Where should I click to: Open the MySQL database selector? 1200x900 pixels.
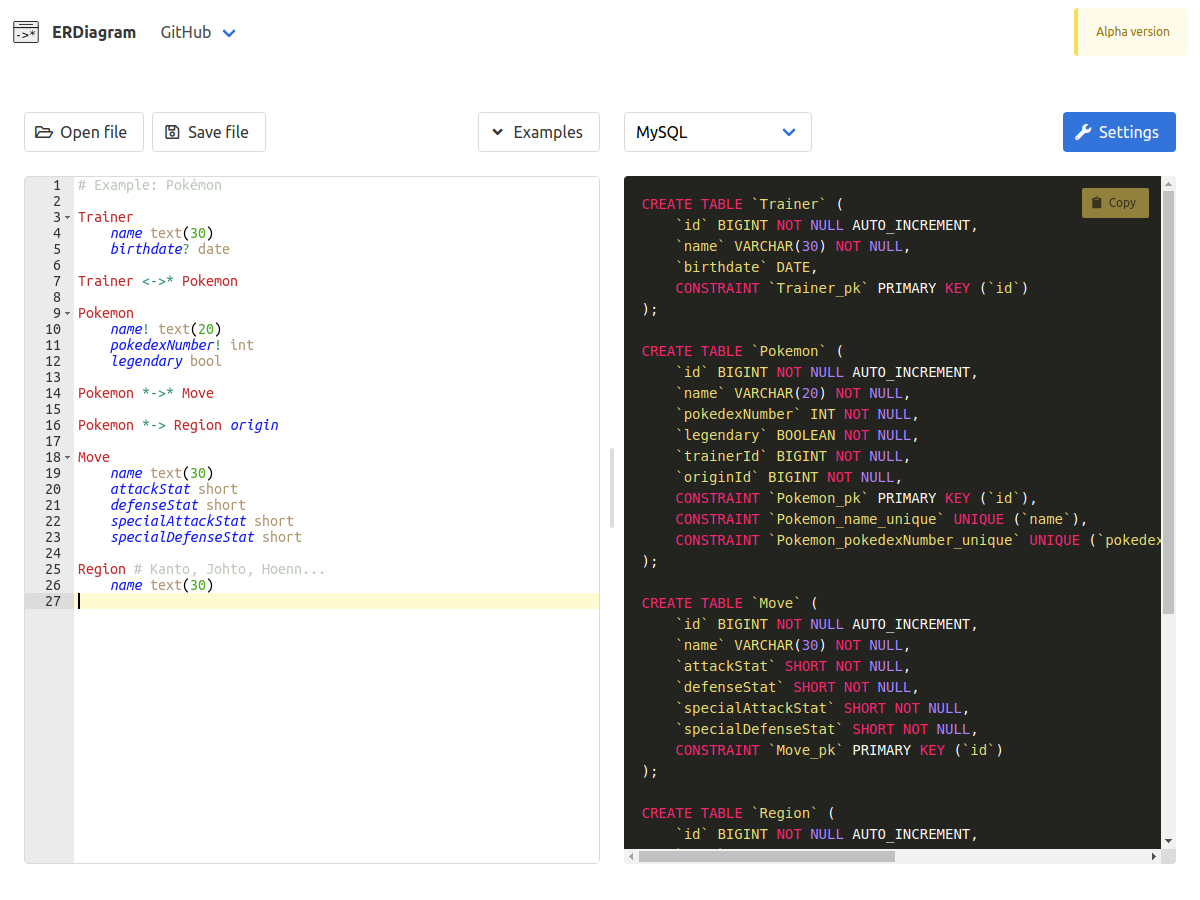point(718,132)
